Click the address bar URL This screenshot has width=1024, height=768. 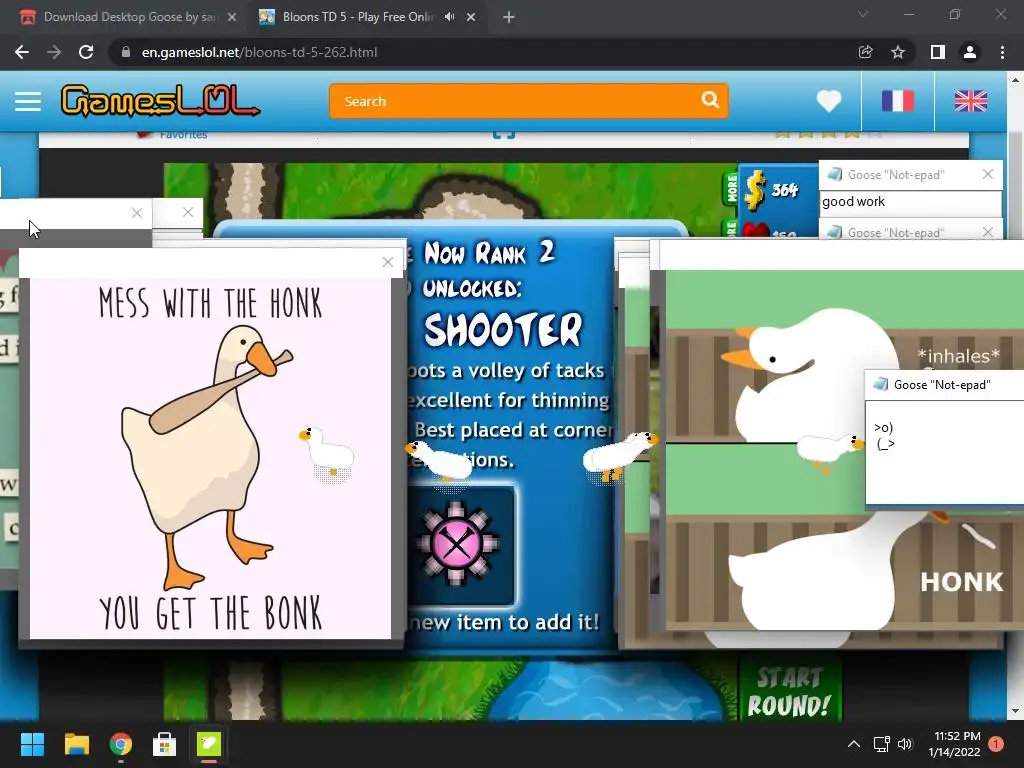259,52
